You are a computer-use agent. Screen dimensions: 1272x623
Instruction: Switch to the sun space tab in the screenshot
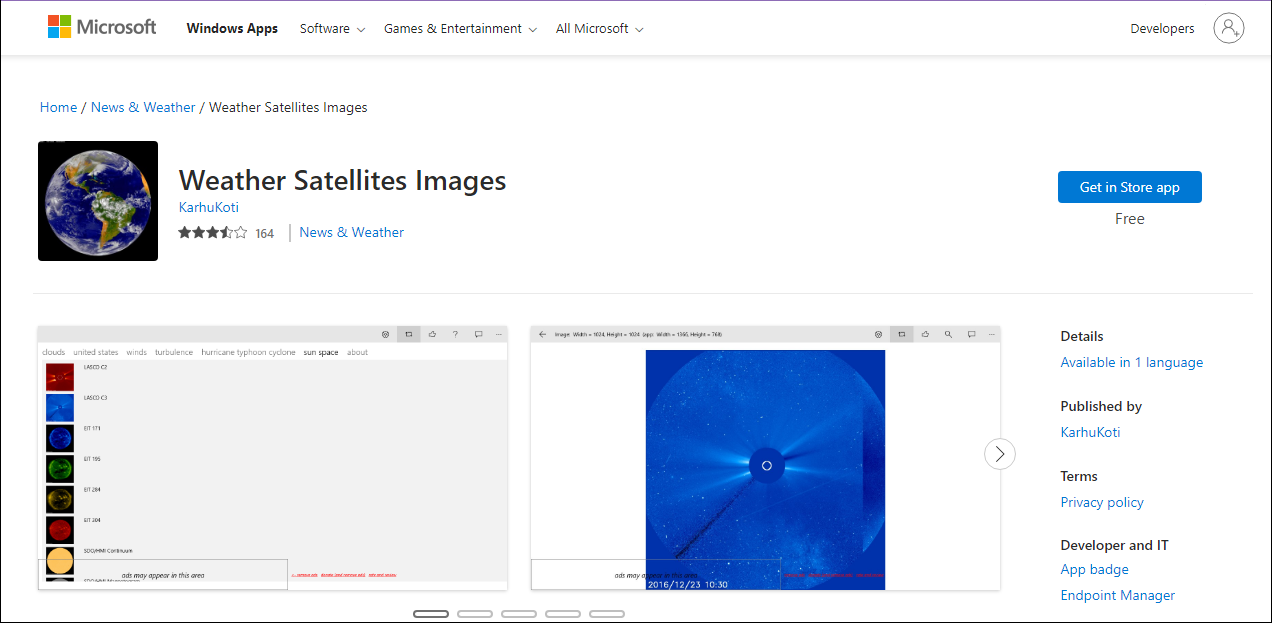tap(322, 352)
